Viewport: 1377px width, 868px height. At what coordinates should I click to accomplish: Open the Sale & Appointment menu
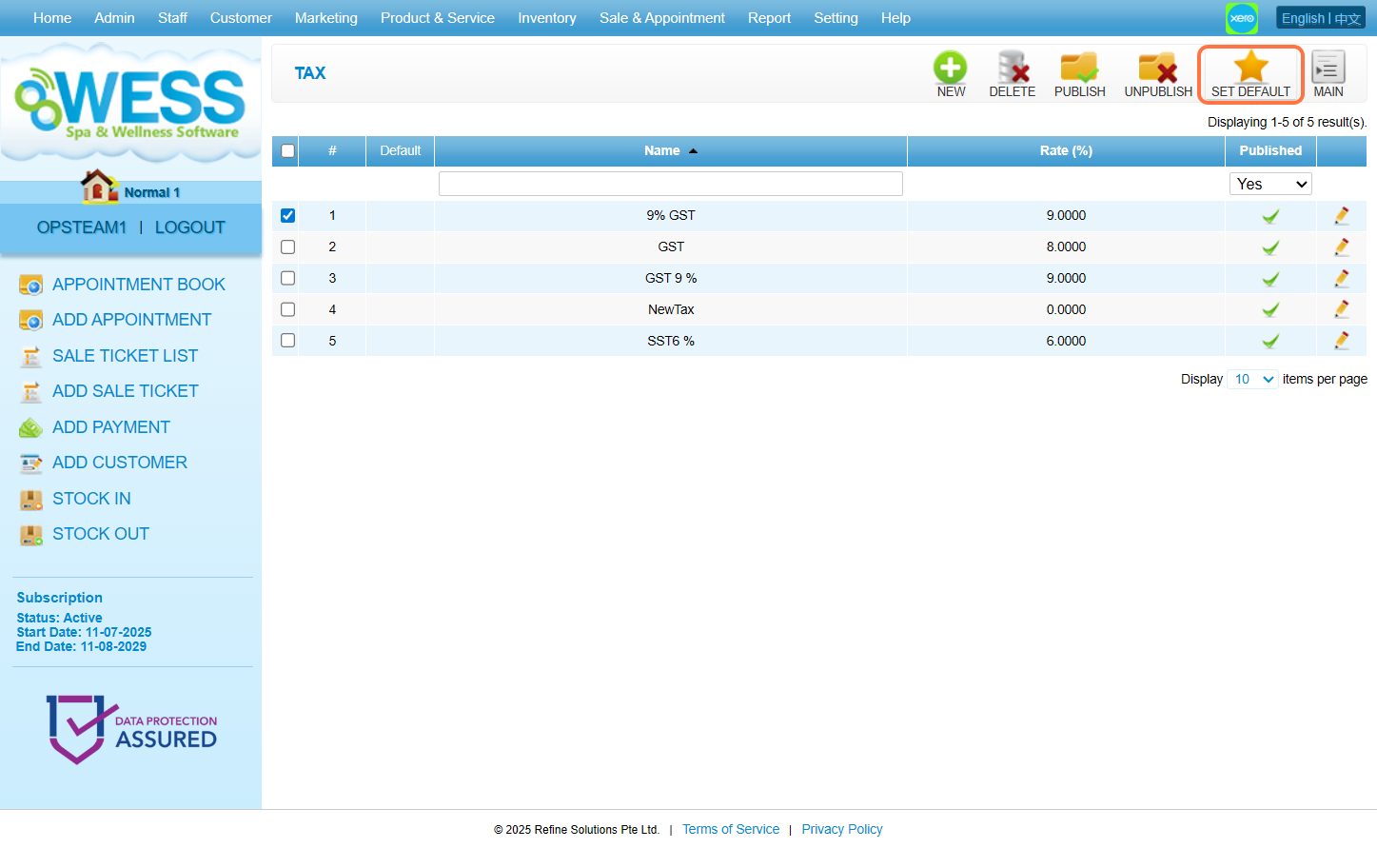click(x=661, y=18)
